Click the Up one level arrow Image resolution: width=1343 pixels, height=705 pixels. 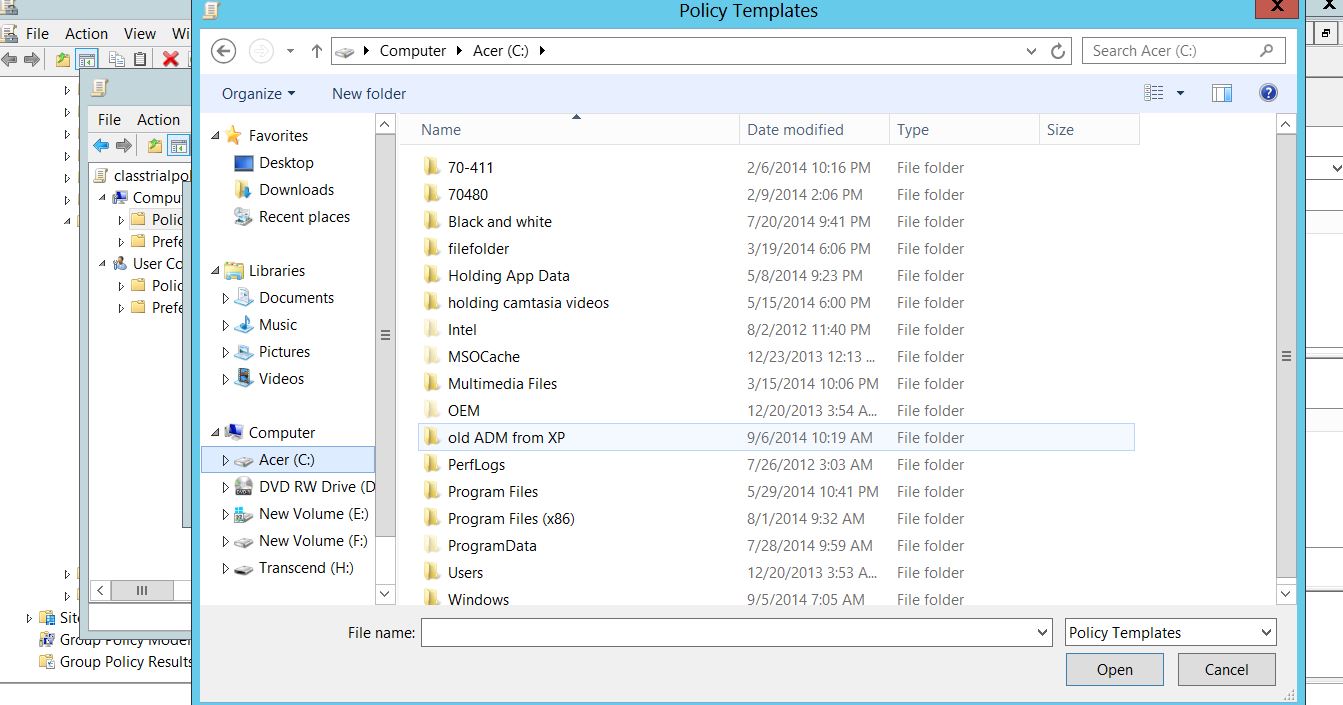[316, 51]
